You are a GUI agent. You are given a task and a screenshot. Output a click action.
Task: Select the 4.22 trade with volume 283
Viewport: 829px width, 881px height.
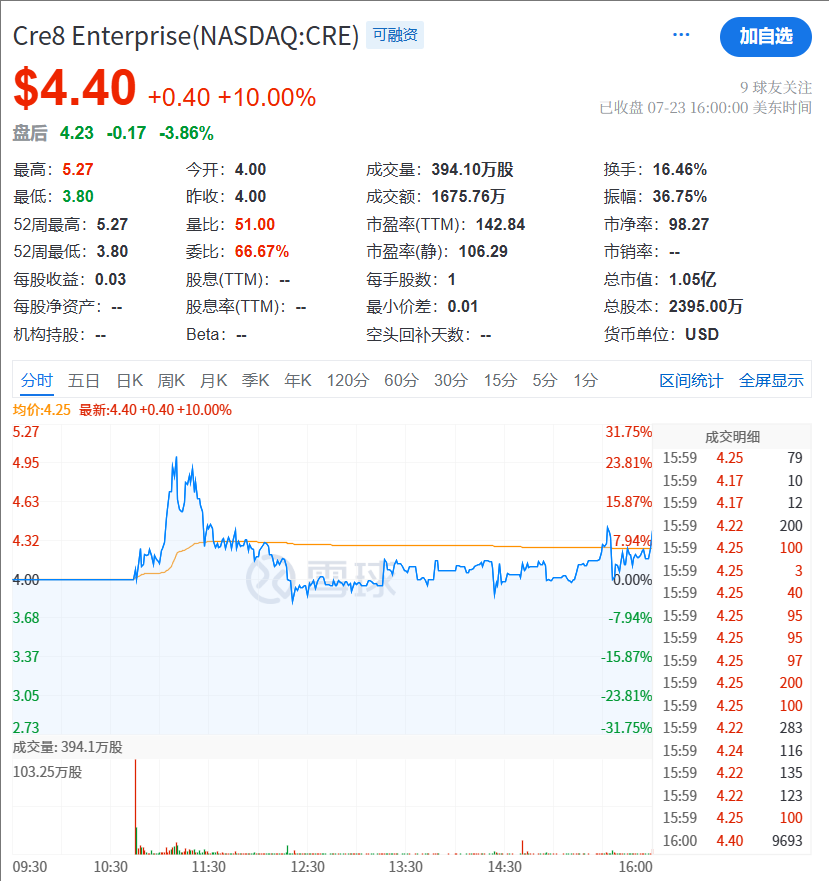point(732,728)
